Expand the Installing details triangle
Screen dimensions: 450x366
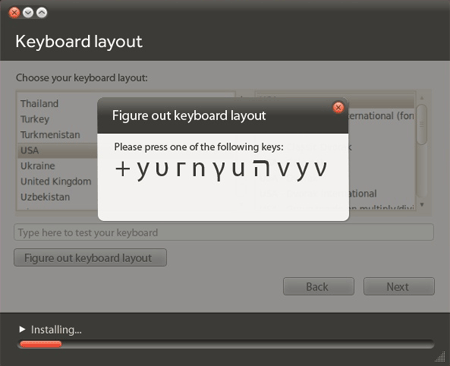coord(22,329)
